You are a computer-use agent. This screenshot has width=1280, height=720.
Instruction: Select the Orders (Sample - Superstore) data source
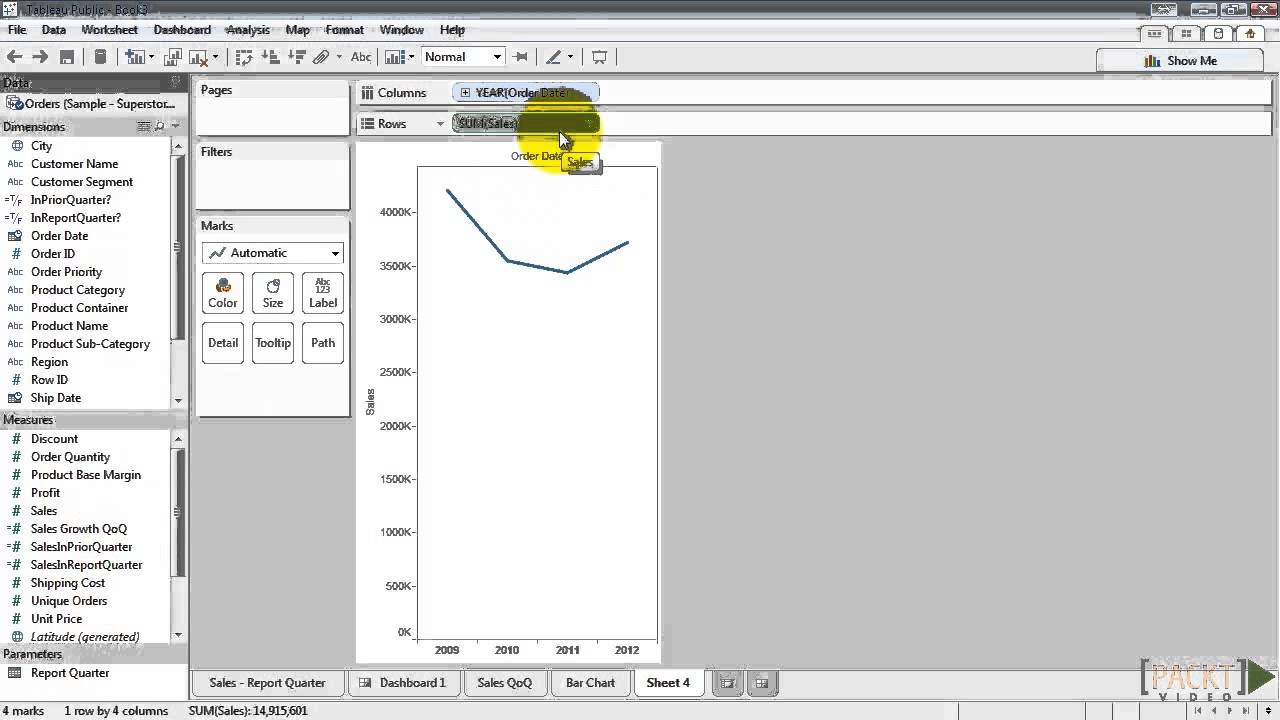92,104
